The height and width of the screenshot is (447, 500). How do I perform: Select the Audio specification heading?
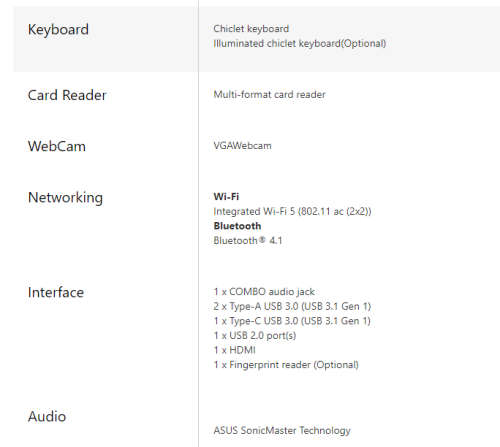point(47,417)
